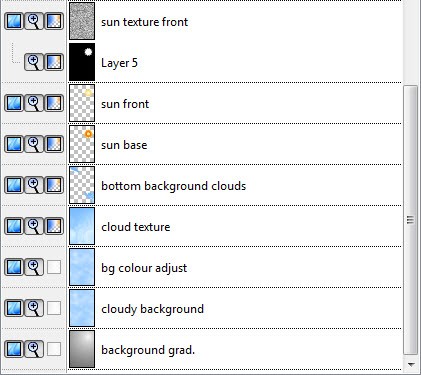421x375 pixels.
Task: Click the layer name "background grad."
Action: coord(148,350)
